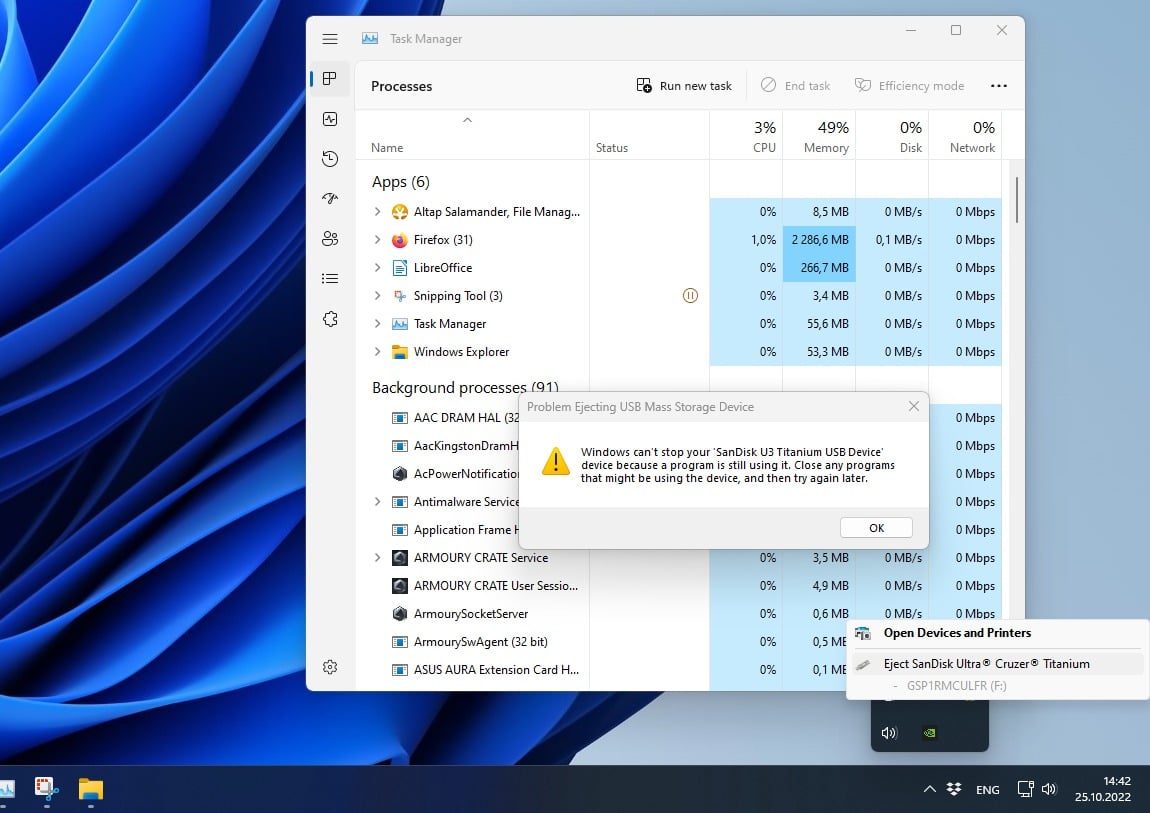Expand the Windows Explorer process row
The width and height of the screenshot is (1150, 813).
point(377,352)
